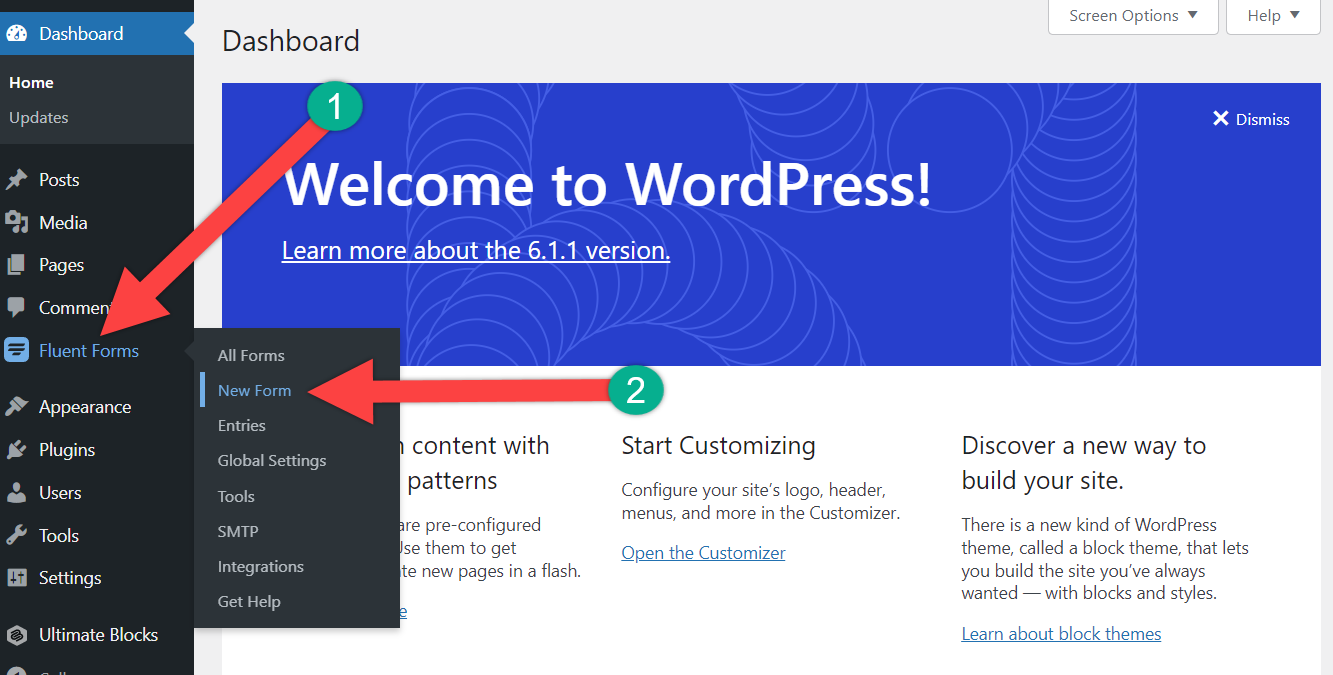Click the Ultimate Blocks icon
Viewport: 1333px width, 675px height.
(x=16, y=635)
